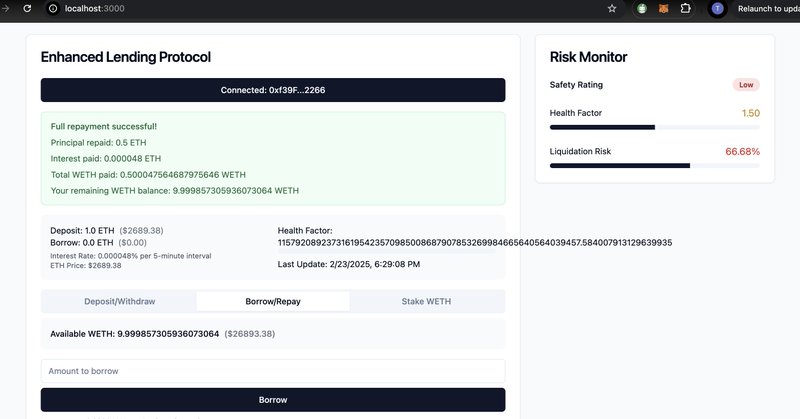Image resolution: width=800 pixels, height=419 pixels.
Task: Click the Borrow: 0.0 ETH text
Action: click(82, 242)
